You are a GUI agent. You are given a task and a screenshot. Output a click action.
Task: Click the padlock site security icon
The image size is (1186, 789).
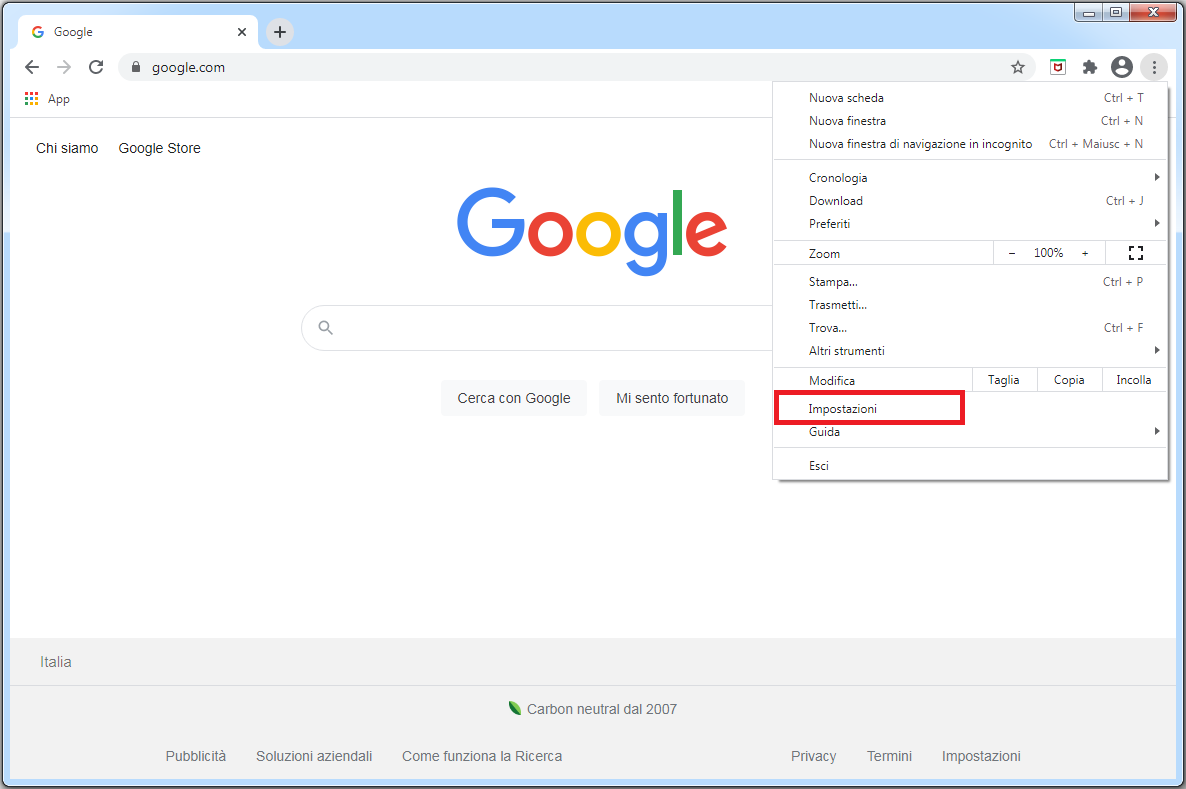pyautogui.click(x=136, y=67)
